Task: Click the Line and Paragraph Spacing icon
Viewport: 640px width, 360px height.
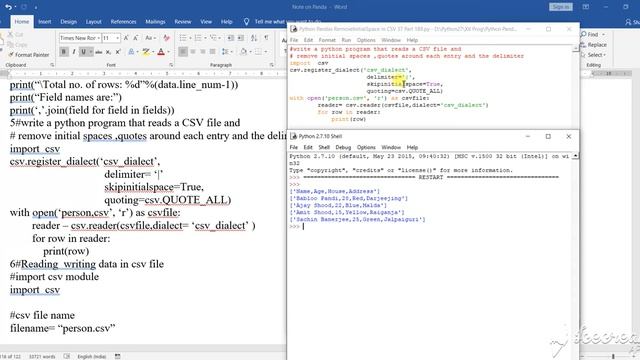Action: coord(225,52)
